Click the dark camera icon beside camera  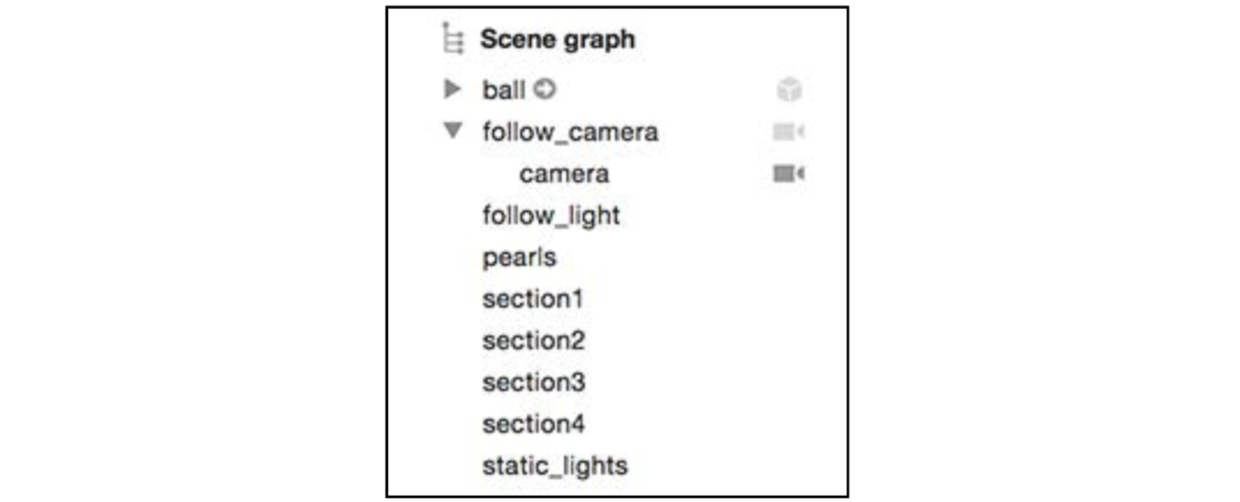pos(788,174)
